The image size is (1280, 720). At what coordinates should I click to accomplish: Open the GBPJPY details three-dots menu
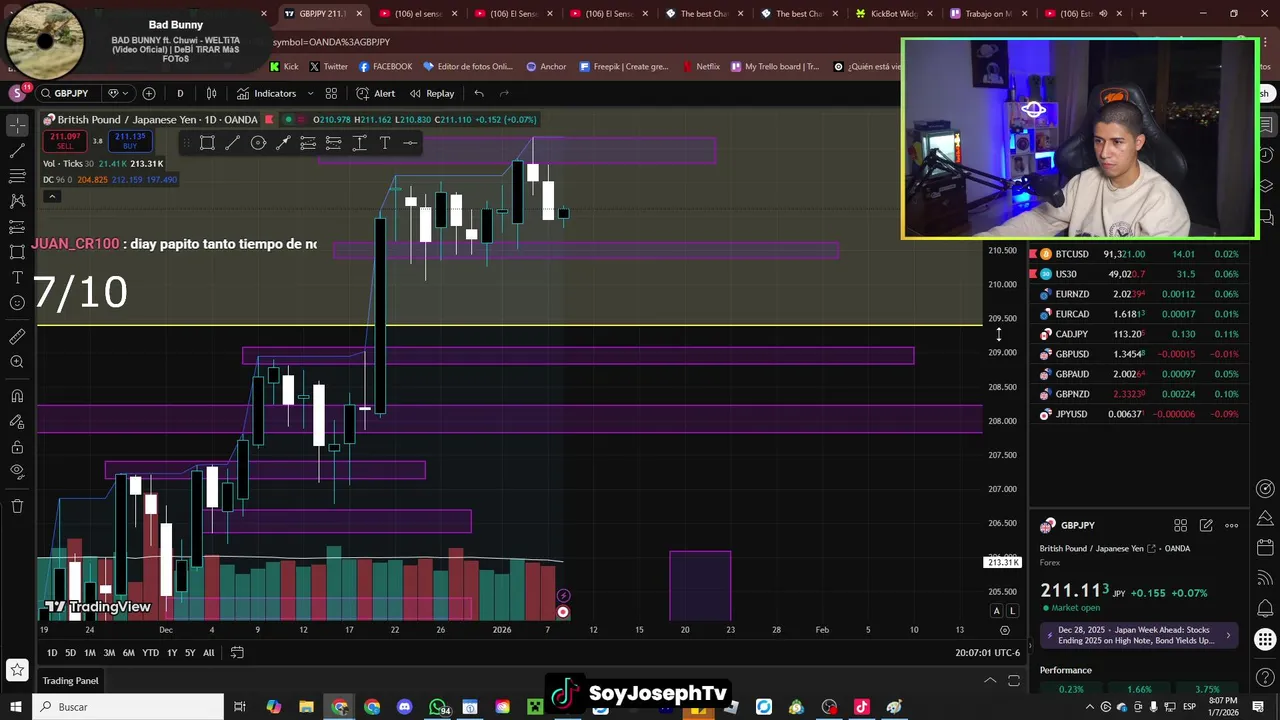1232,525
